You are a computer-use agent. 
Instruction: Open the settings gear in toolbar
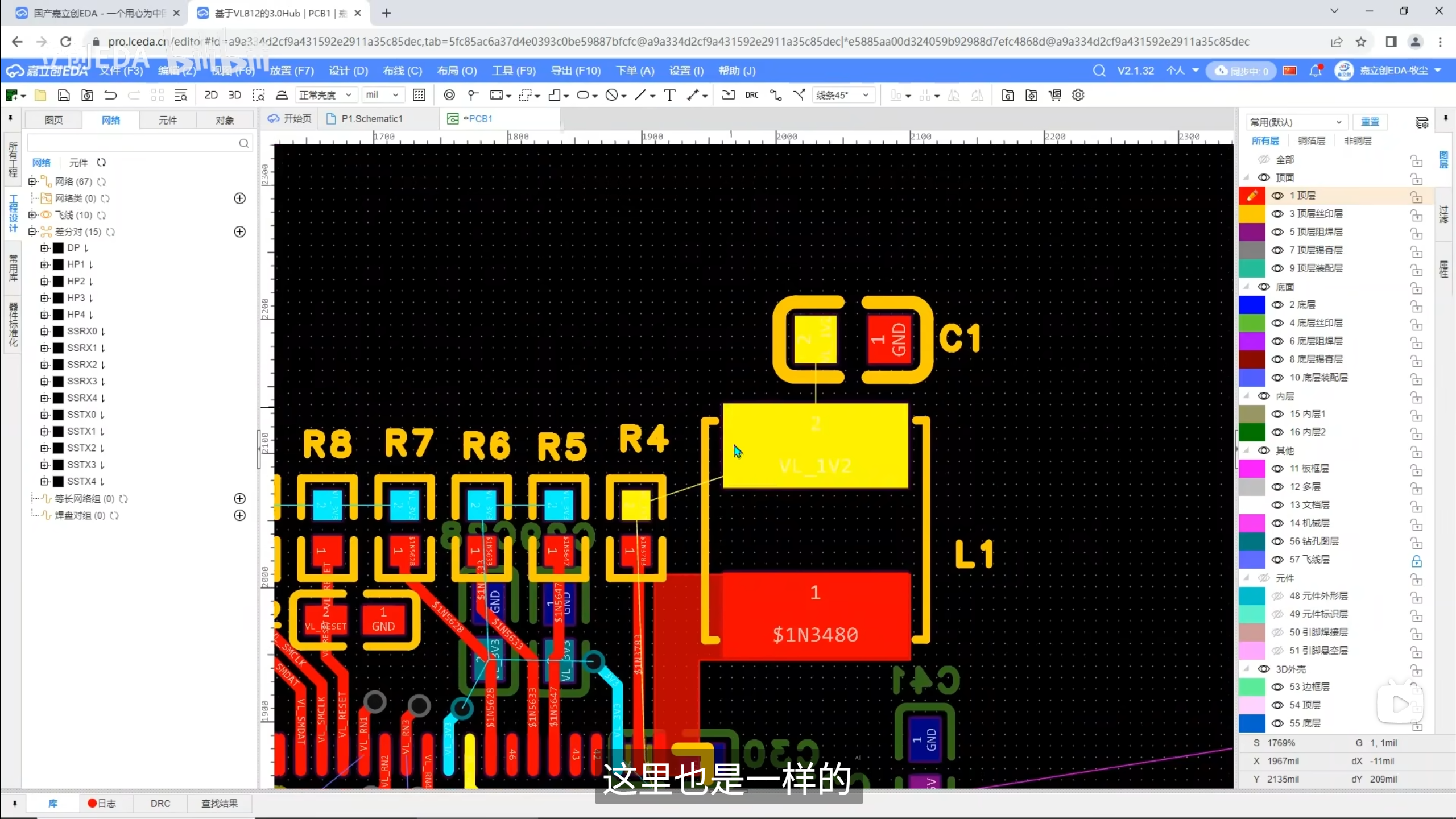(x=1078, y=95)
